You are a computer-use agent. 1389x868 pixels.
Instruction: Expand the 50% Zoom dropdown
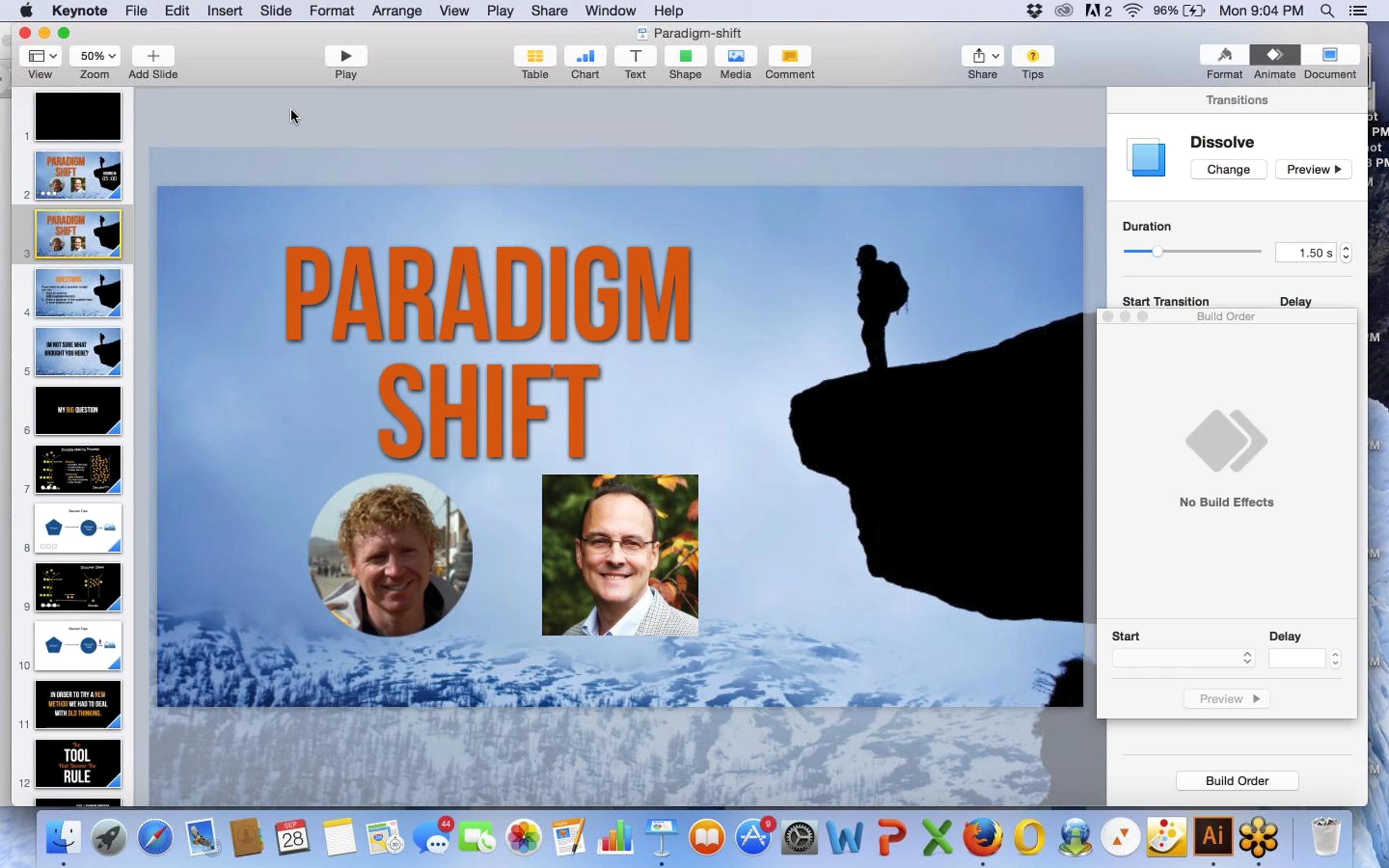[95, 56]
